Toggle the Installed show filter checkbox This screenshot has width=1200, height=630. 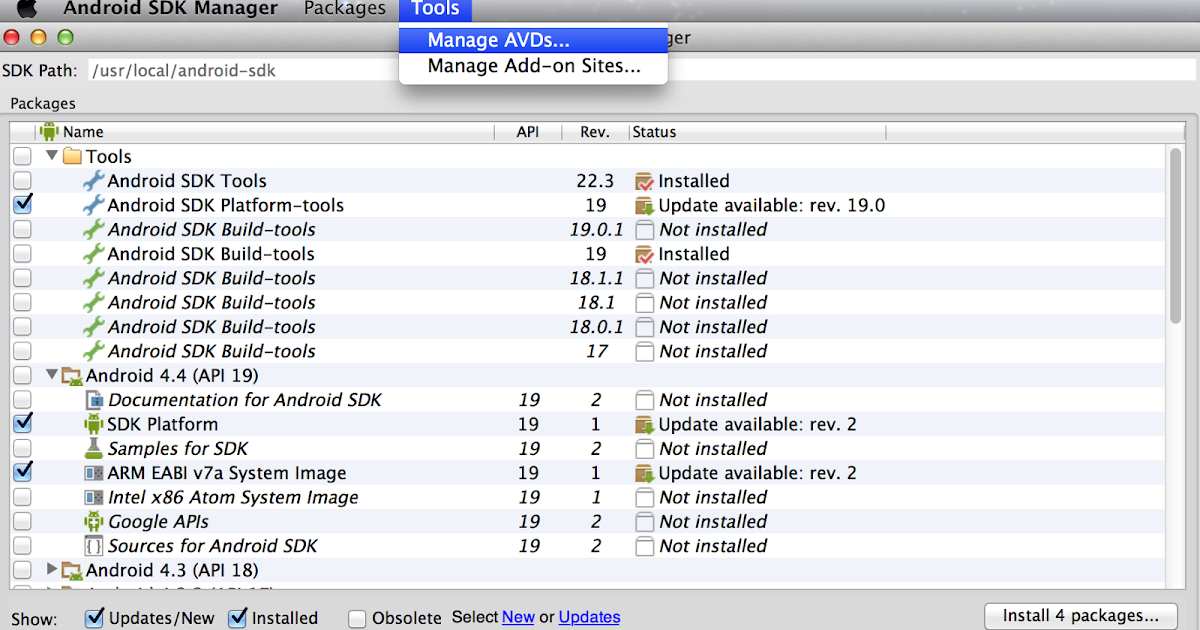point(237,618)
